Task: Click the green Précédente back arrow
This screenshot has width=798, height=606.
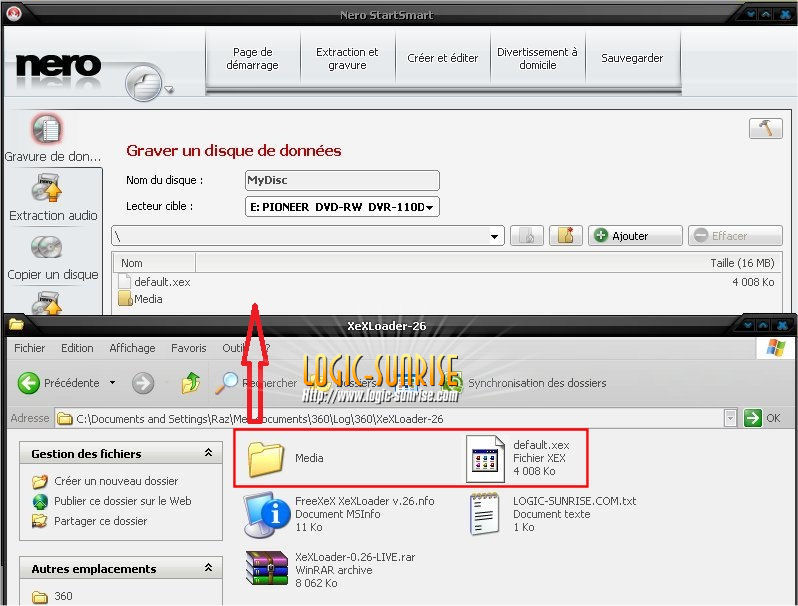Action: tap(28, 383)
